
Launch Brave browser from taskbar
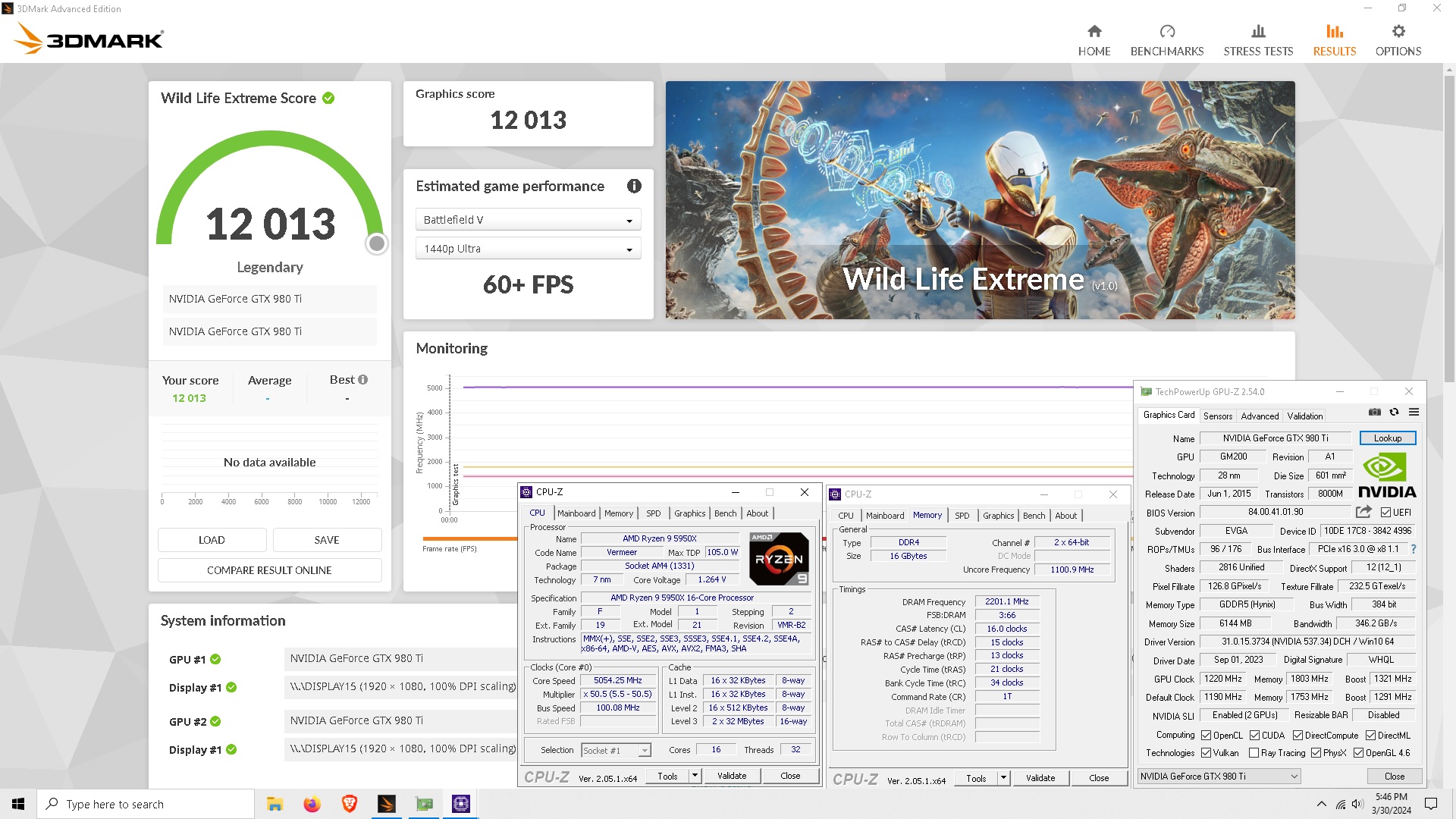349,804
